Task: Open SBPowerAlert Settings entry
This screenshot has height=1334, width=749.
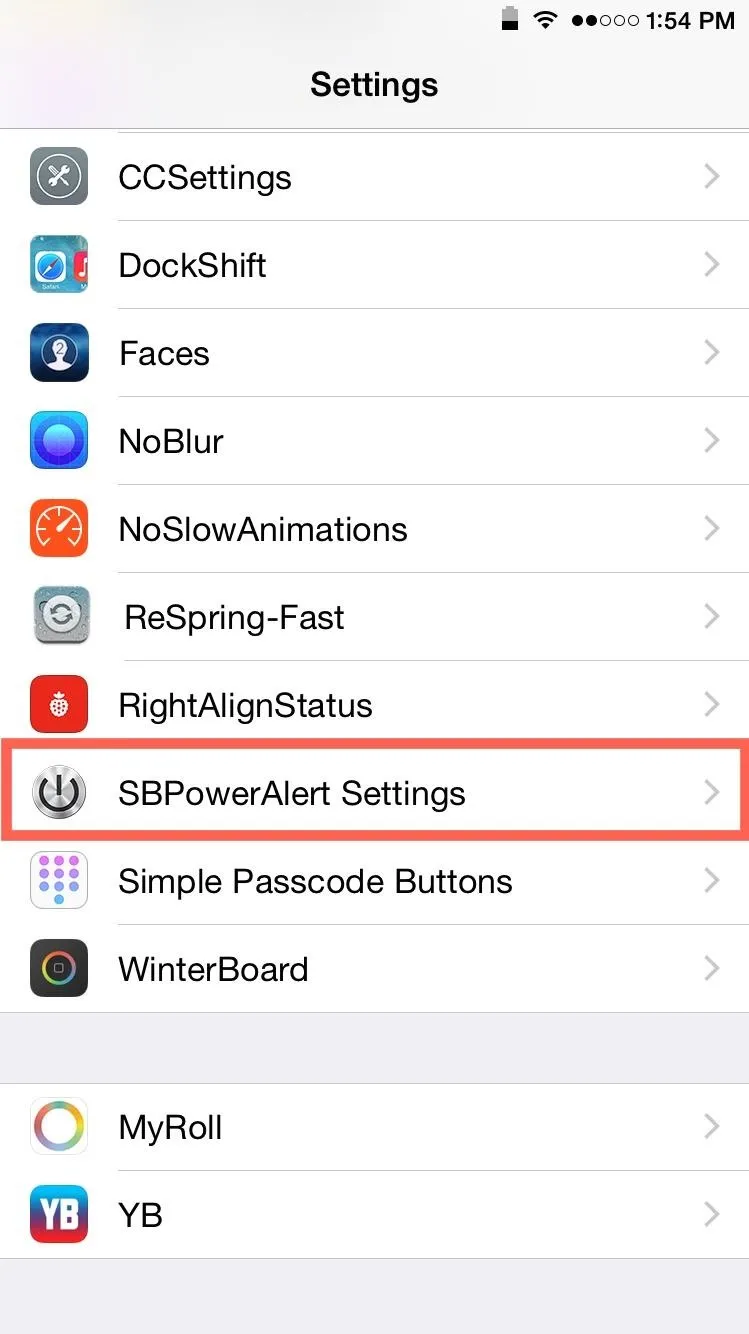Action: point(374,793)
